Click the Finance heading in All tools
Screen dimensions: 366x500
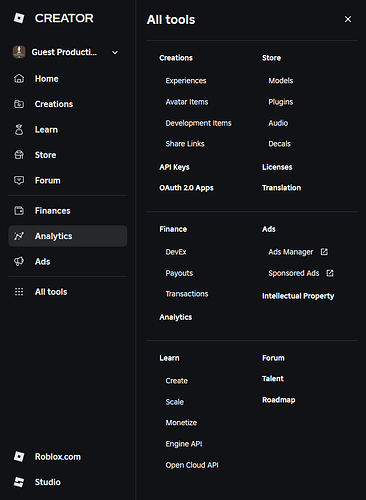(x=173, y=229)
